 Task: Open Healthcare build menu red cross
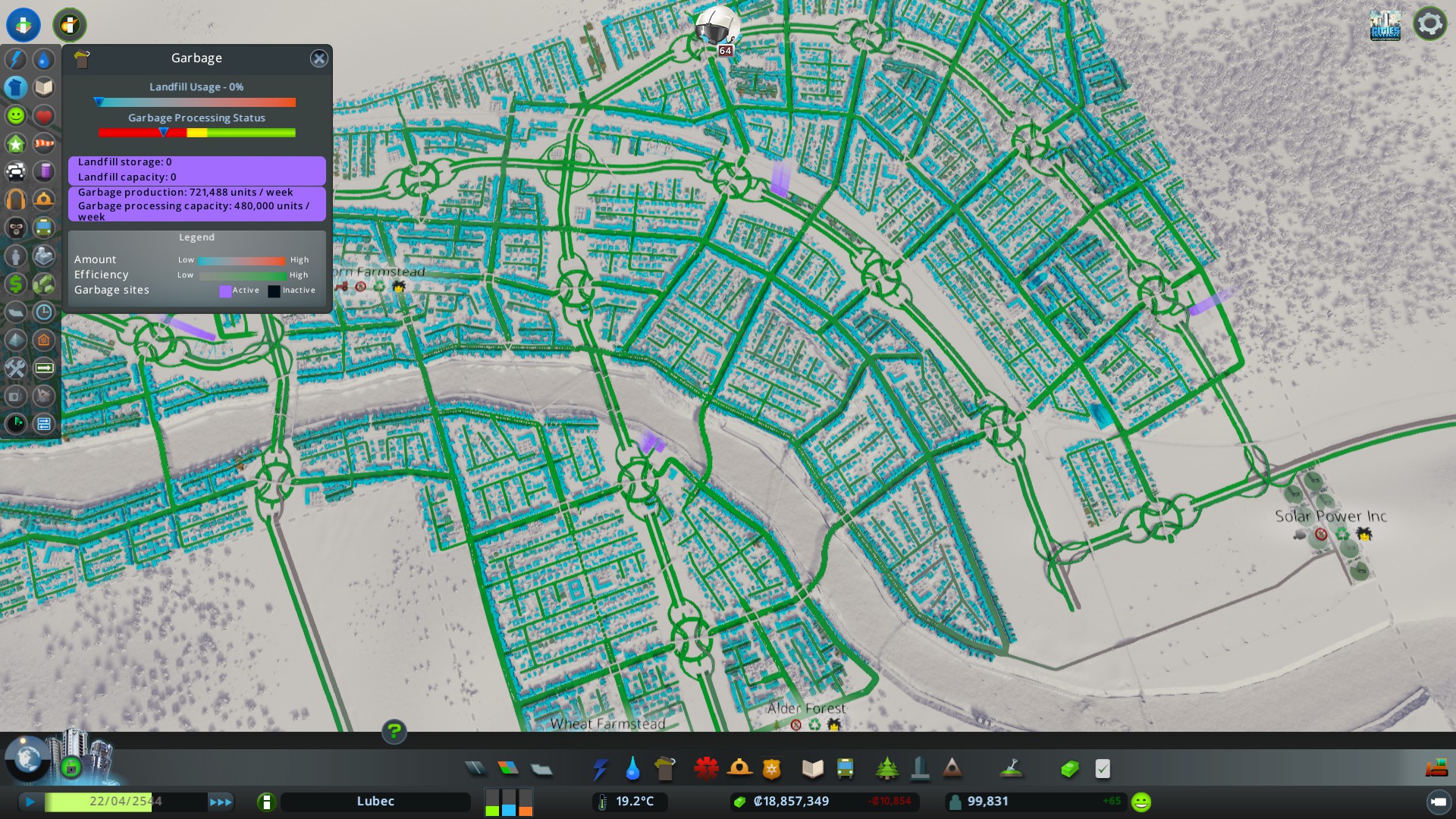point(706,769)
